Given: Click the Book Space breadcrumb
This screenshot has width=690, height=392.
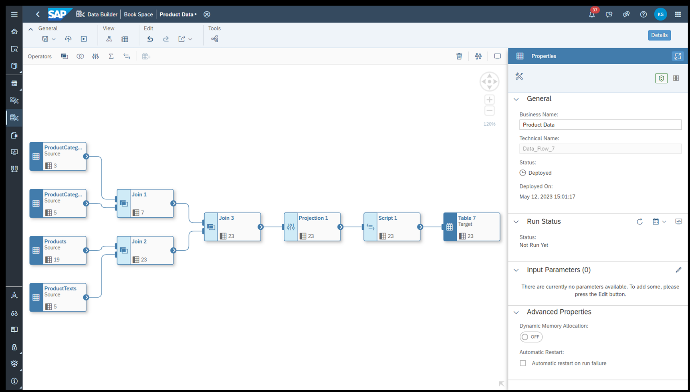Looking at the screenshot, I should coord(138,15).
